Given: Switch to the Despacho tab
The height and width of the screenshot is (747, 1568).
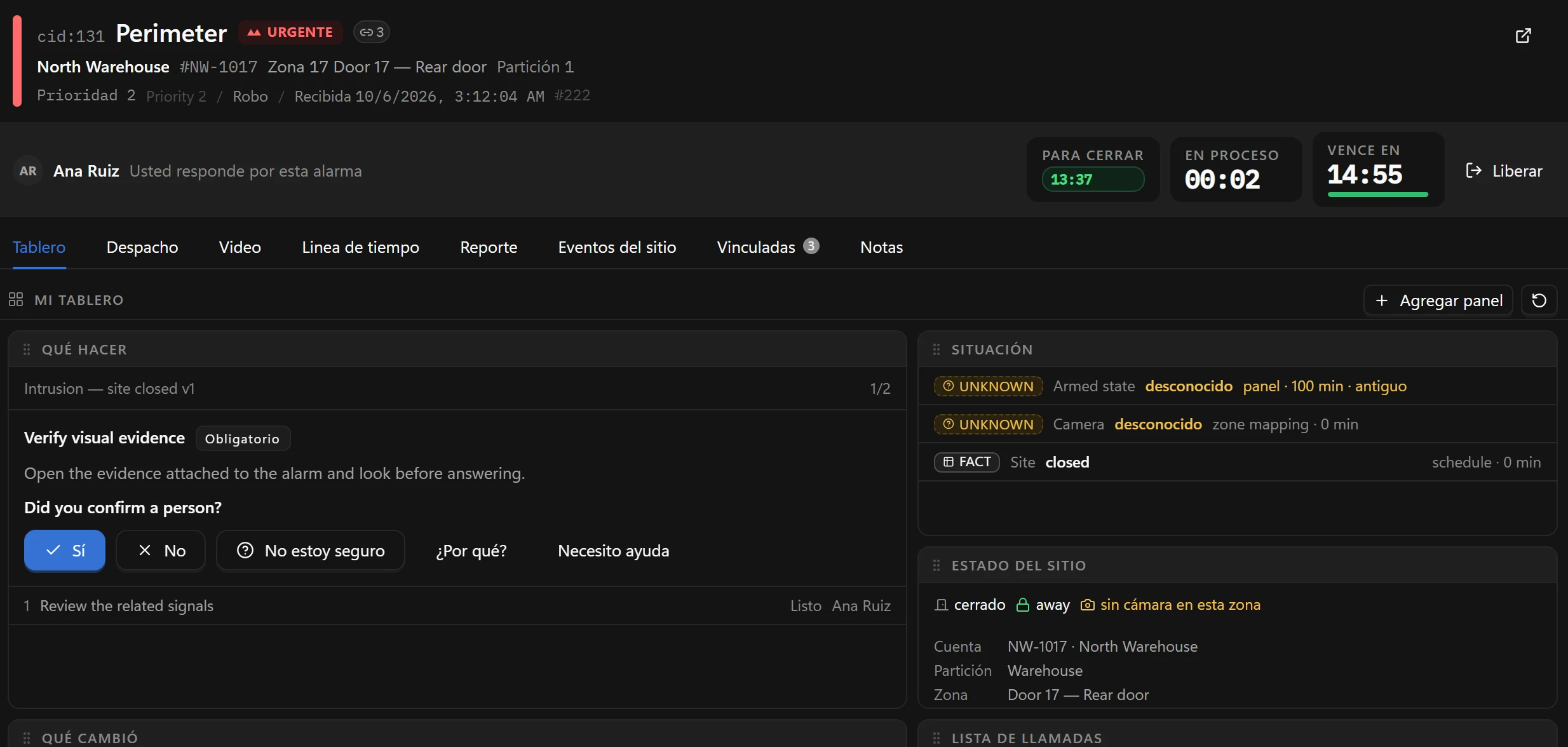Looking at the screenshot, I should coord(142,247).
